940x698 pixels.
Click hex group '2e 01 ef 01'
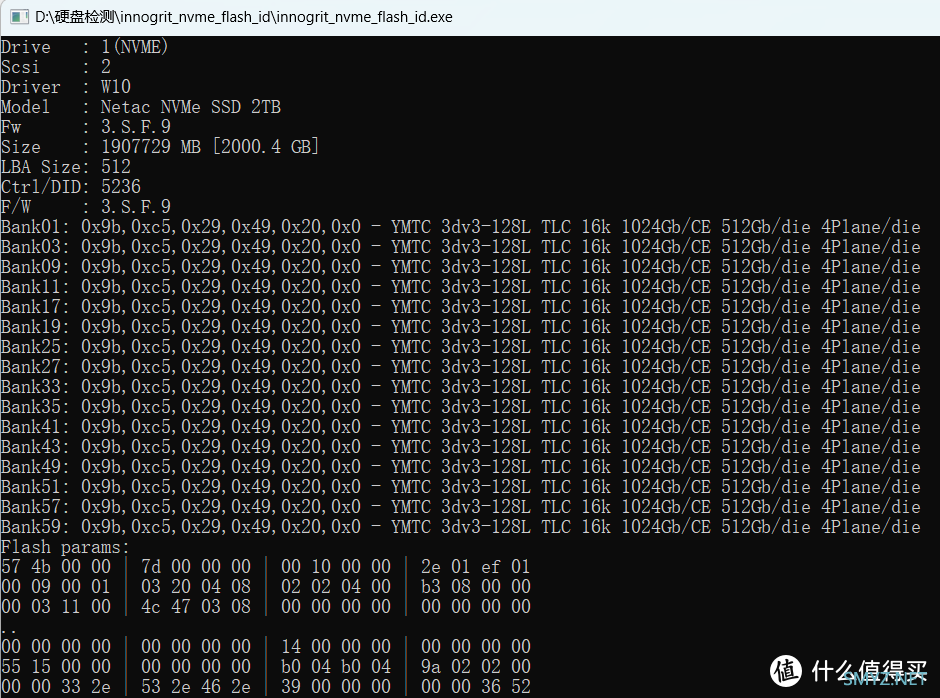[475, 566]
